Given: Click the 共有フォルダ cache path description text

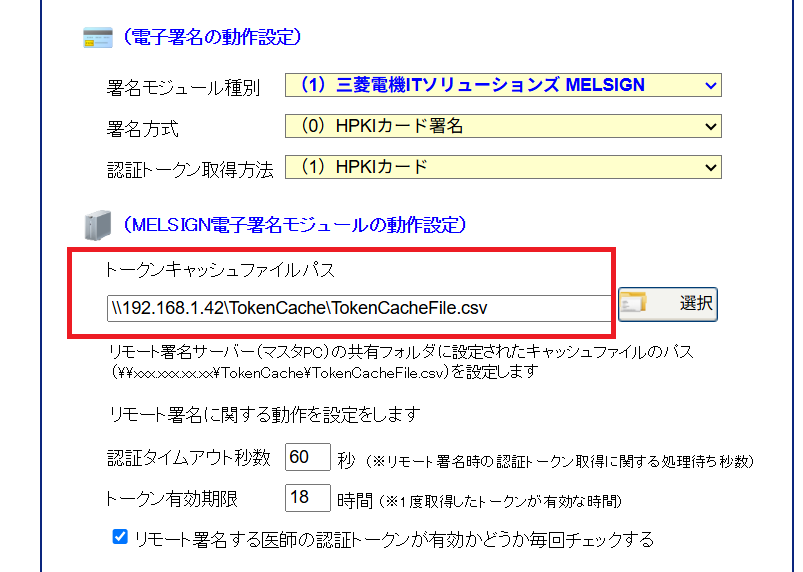Looking at the screenshot, I should (x=401, y=352).
